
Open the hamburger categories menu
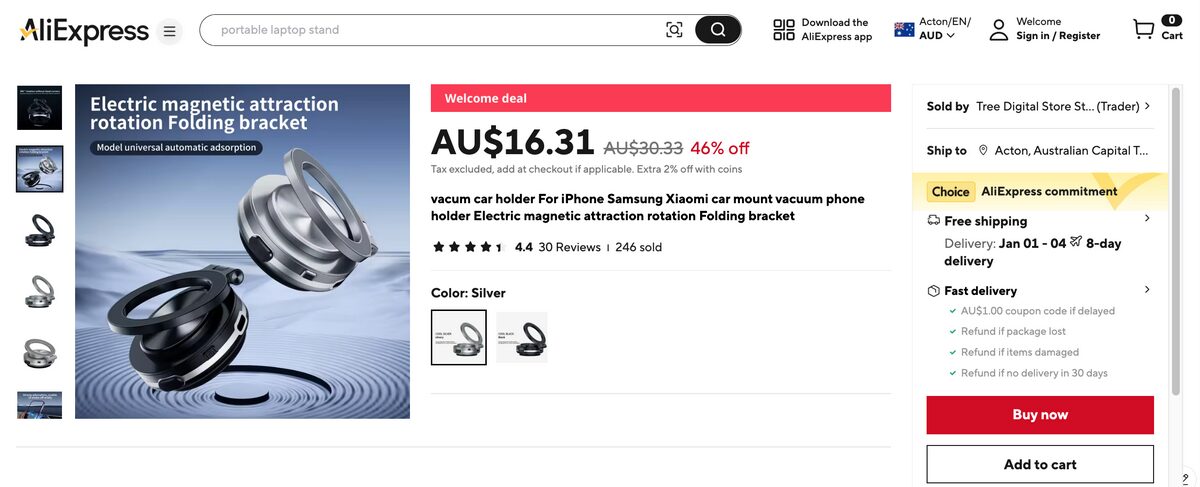click(x=170, y=31)
